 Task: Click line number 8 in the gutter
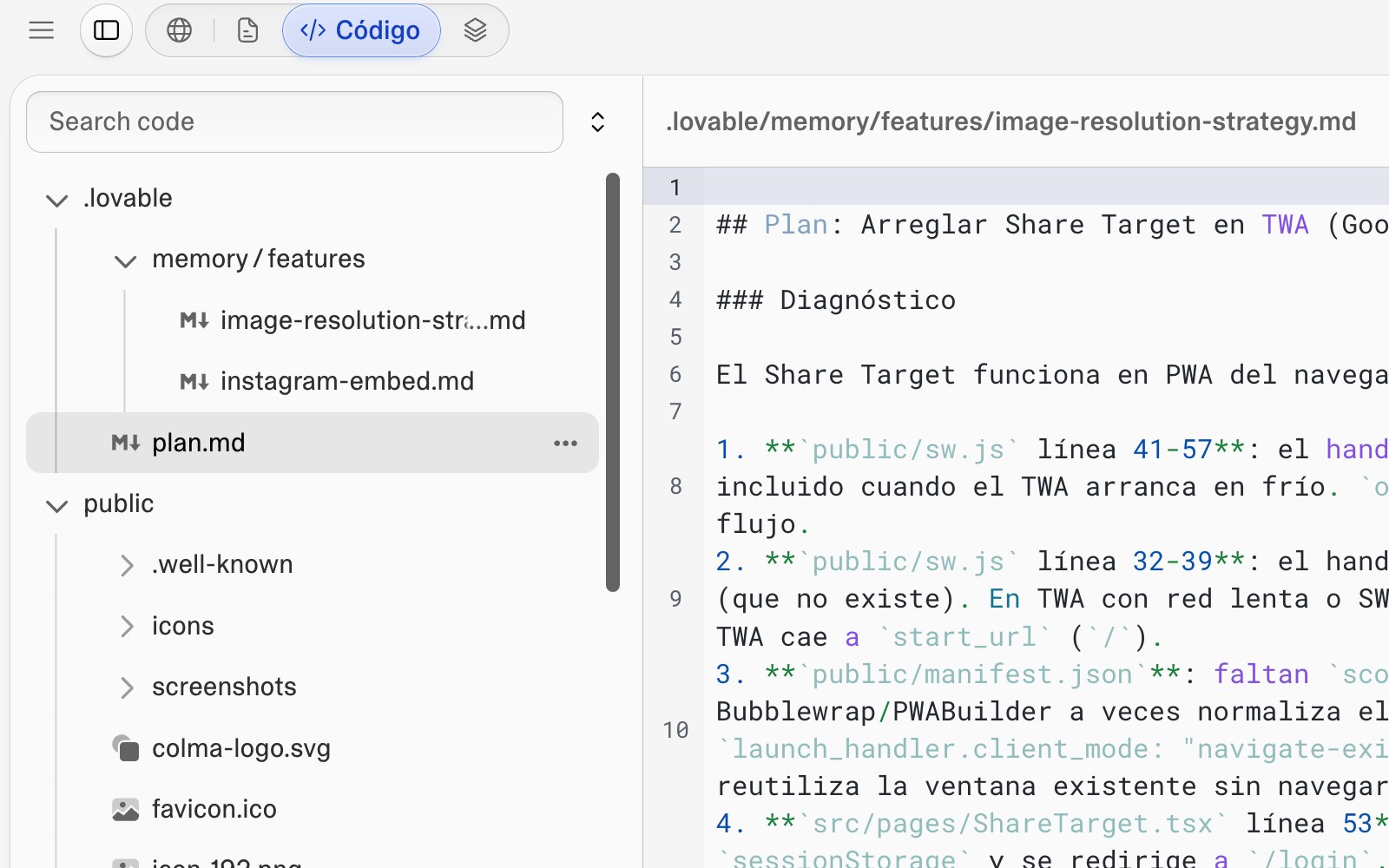tap(675, 486)
